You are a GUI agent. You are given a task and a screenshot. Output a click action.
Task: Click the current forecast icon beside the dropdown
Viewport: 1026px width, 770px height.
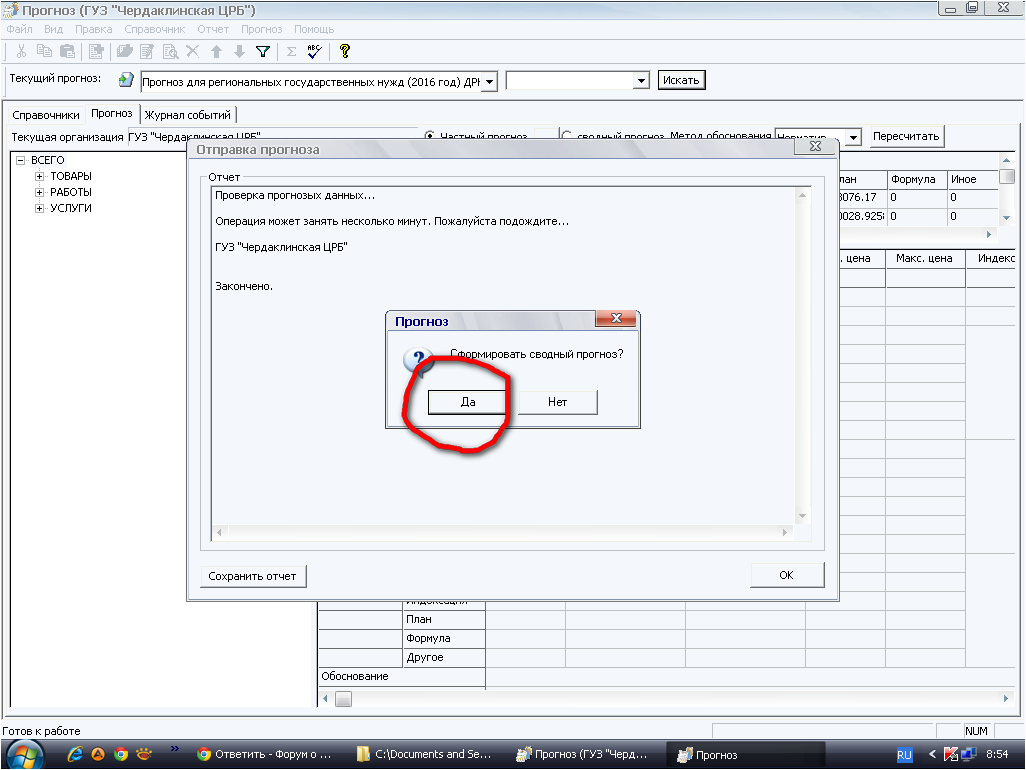tap(126, 80)
